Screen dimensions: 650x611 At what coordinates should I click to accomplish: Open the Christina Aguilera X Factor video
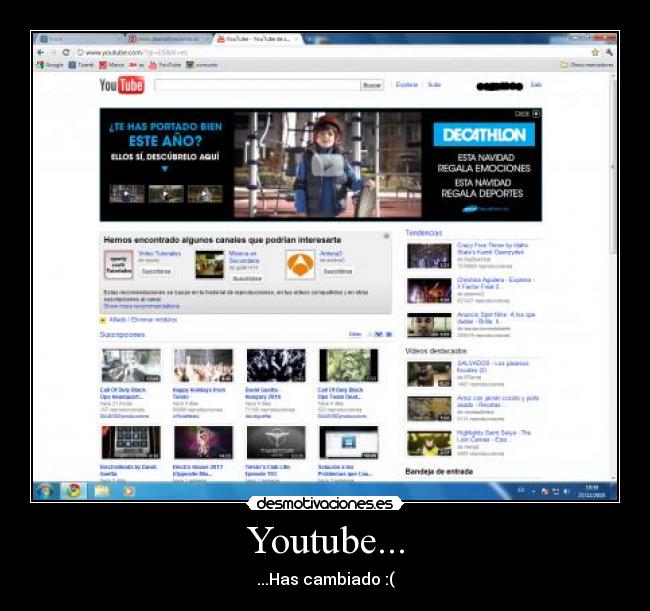429,291
